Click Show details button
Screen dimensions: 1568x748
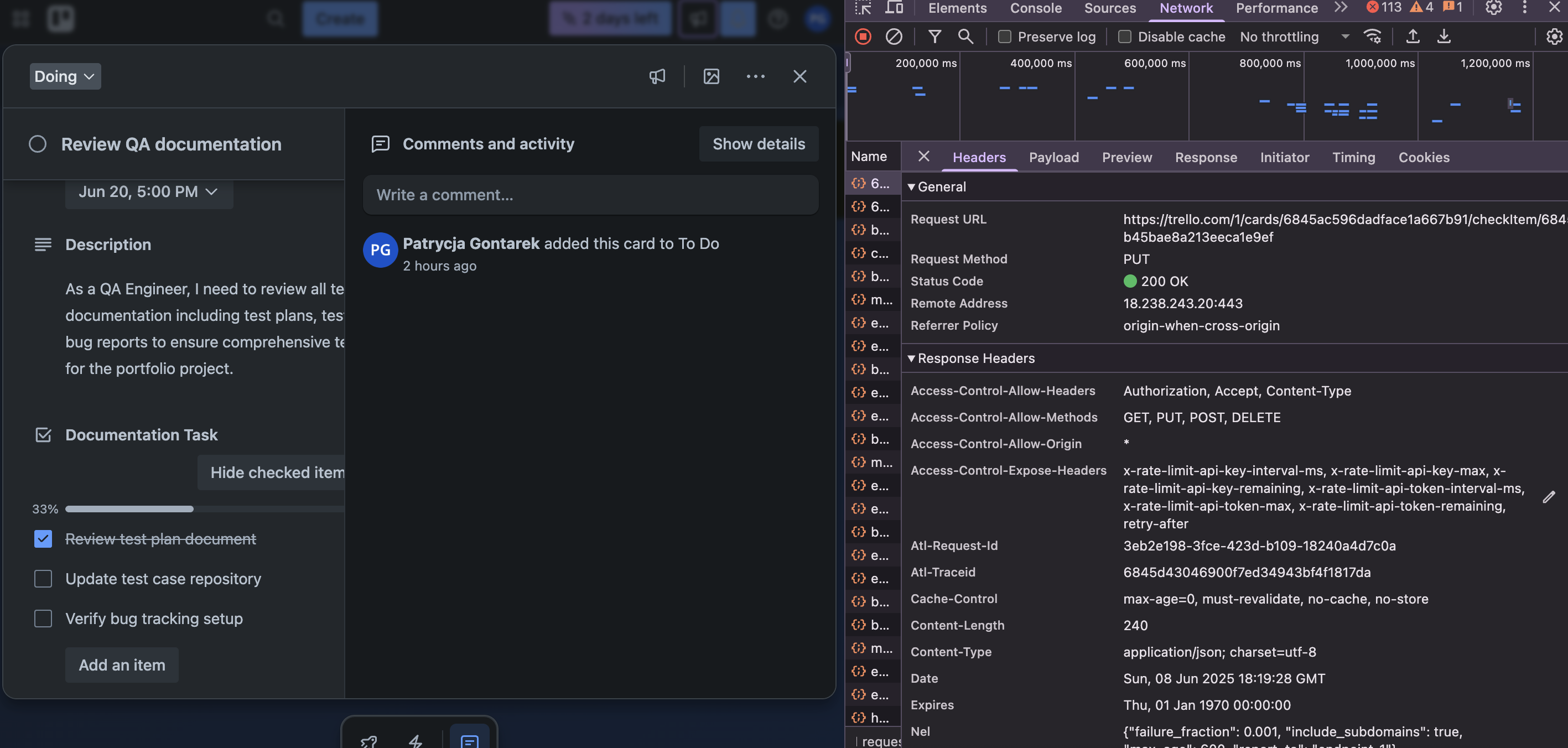pyautogui.click(x=759, y=144)
